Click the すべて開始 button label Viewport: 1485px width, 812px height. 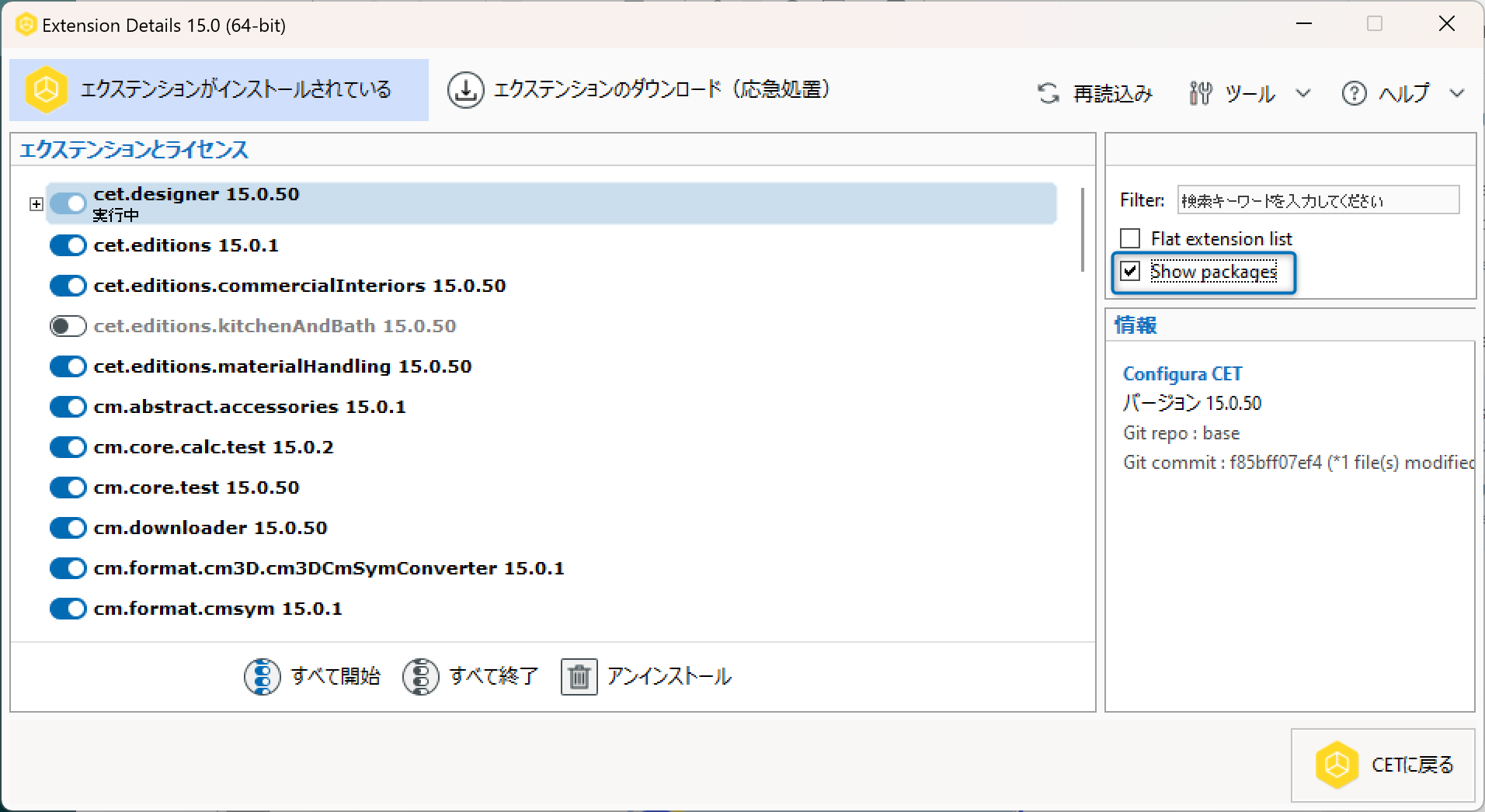coord(336,676)
